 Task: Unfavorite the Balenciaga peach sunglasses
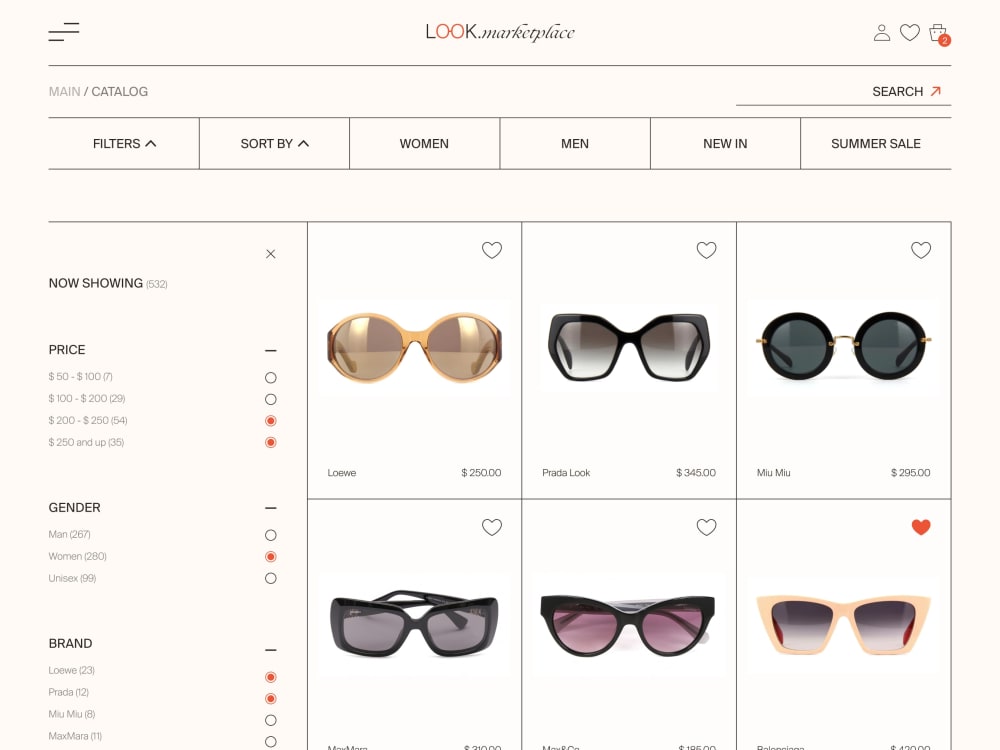click(920, 527)
